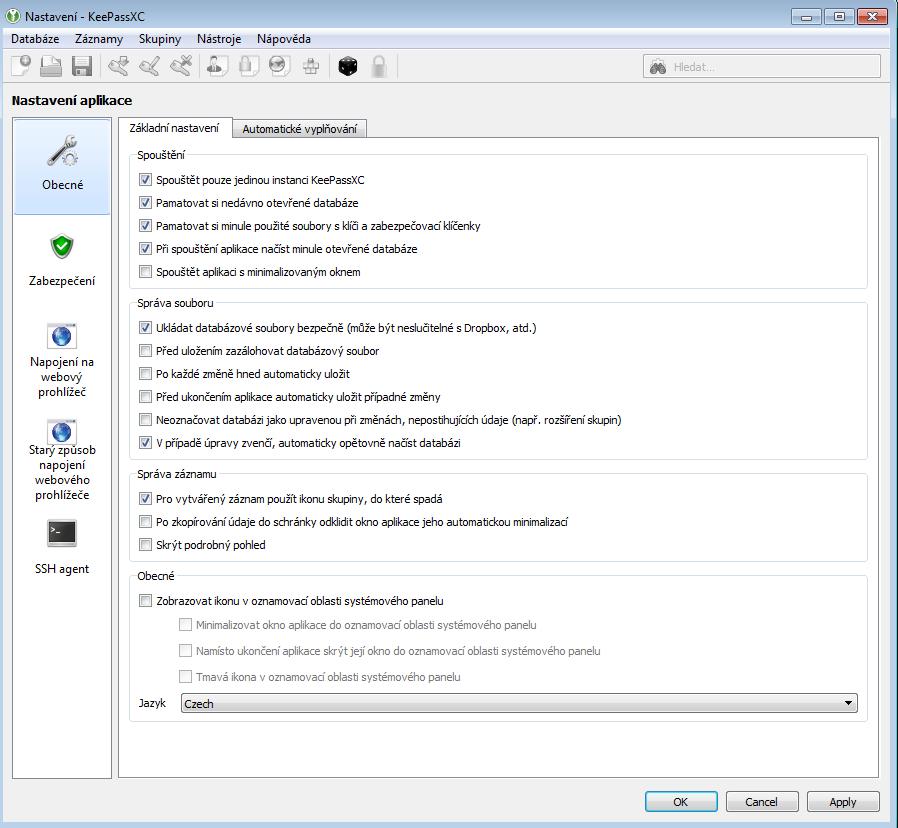Open the SSH agent settings
The width and height of the screenshot is (898, 828).
pos(62,547)
